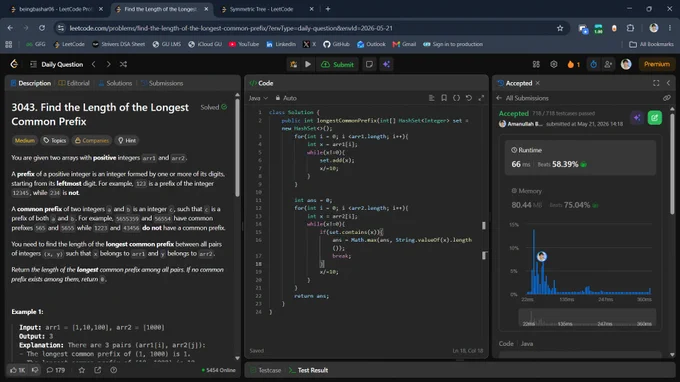Screen dimensions: 680x382
Task: View the streak fire counter
Action: (573, 64)
